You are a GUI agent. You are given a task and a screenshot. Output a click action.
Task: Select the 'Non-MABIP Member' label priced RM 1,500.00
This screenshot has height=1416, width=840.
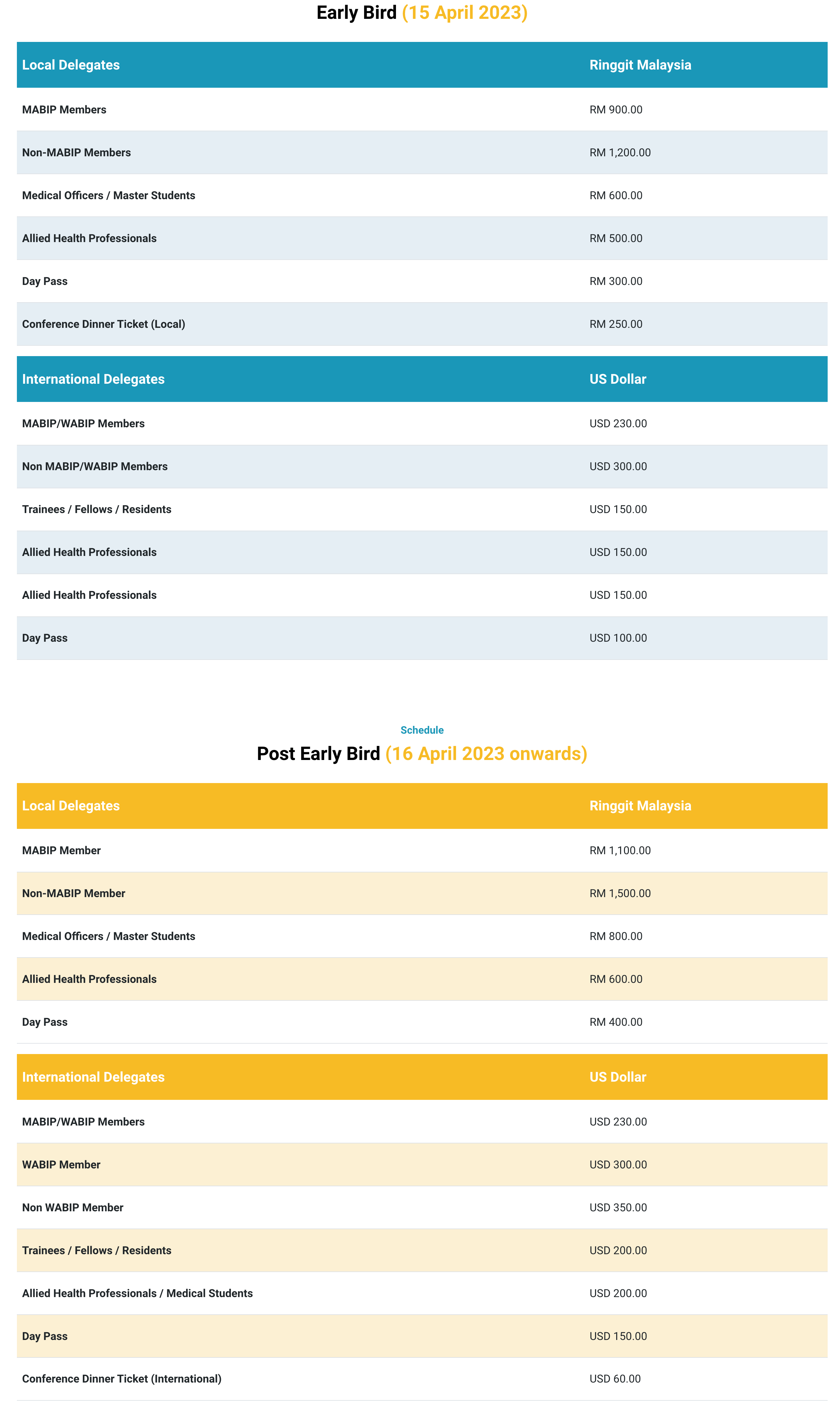74,894
